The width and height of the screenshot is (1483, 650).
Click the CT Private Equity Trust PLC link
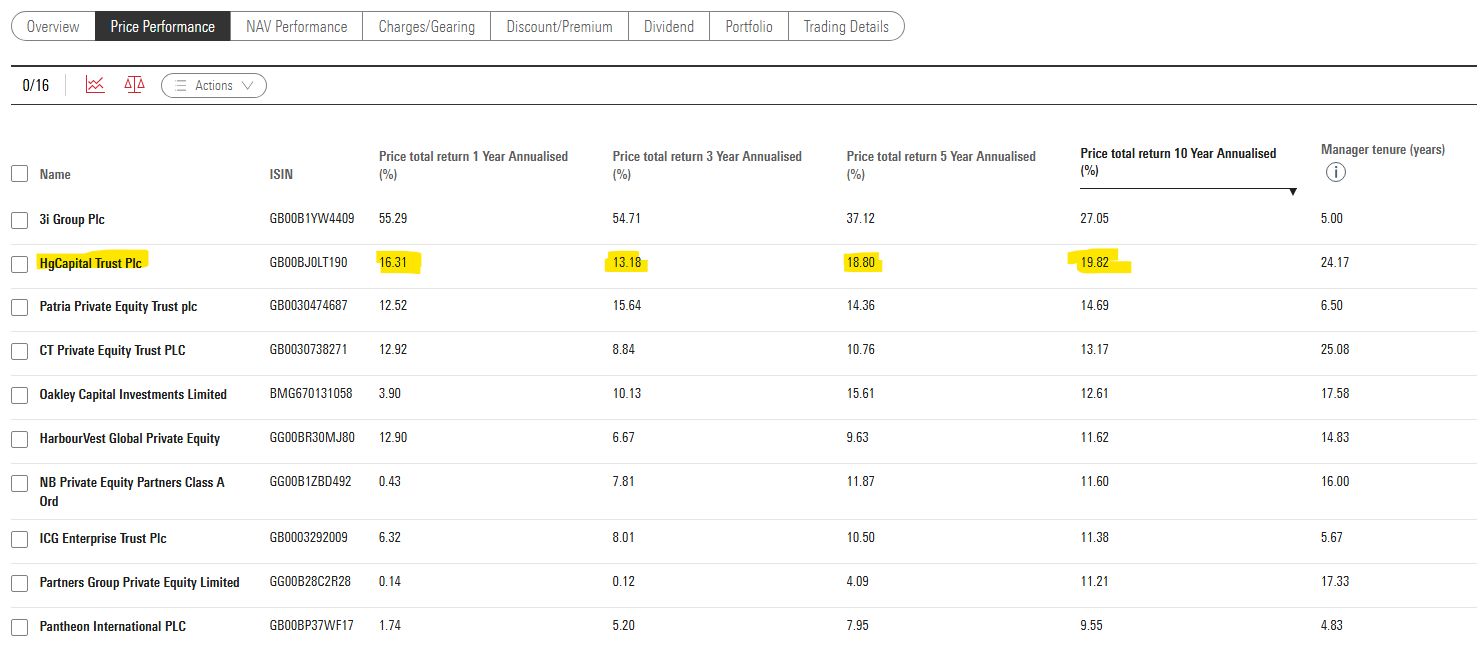click(113, 350)
